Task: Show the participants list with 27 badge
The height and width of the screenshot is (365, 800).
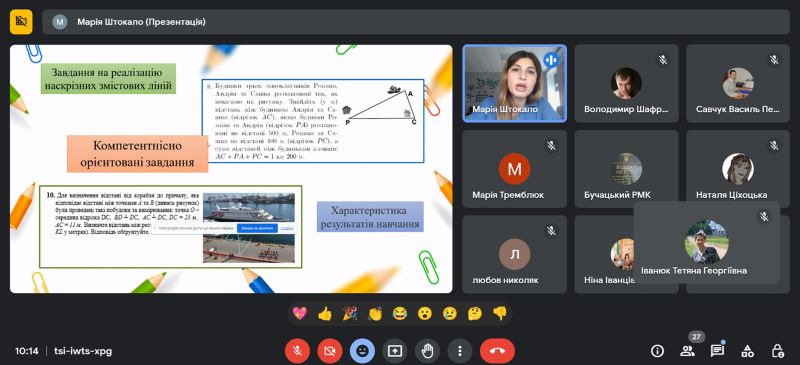Action: coord(687,351)
